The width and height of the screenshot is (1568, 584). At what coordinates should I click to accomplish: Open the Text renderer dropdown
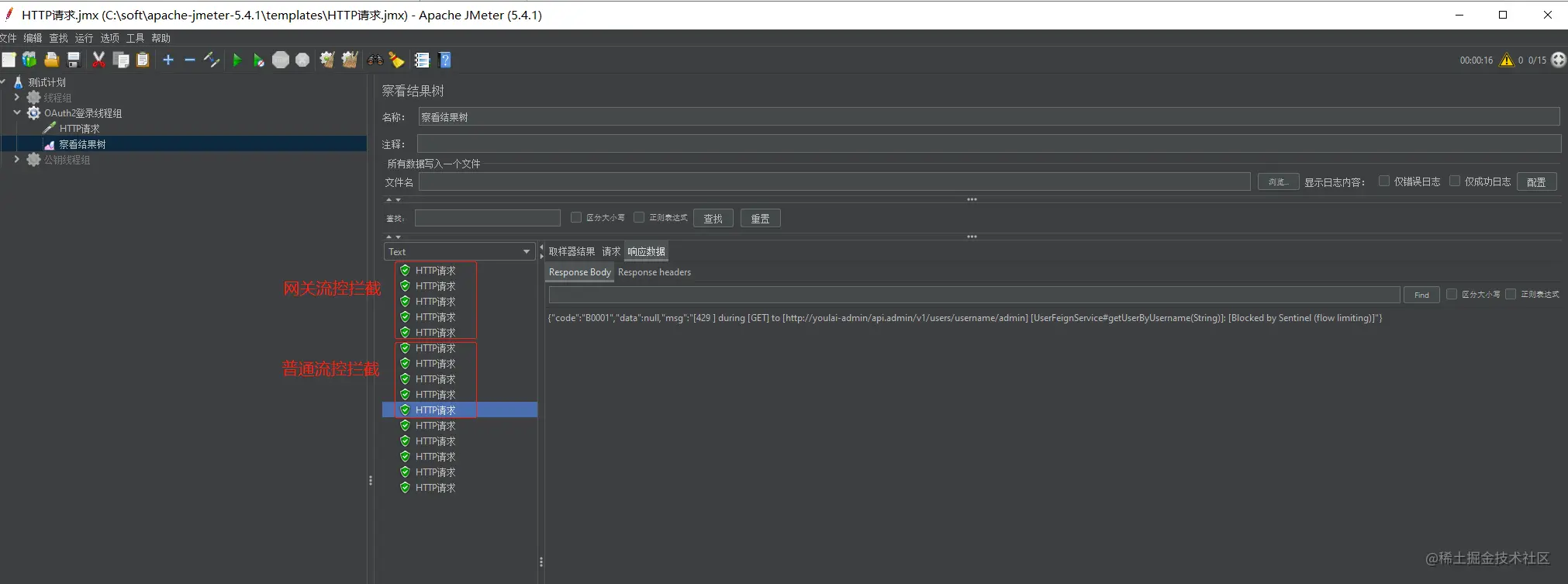459,251
